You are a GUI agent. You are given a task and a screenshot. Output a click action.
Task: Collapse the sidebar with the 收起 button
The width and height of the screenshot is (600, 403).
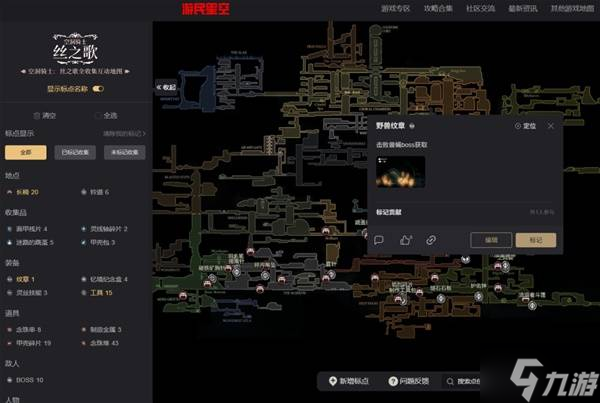[x=166, y=87]
